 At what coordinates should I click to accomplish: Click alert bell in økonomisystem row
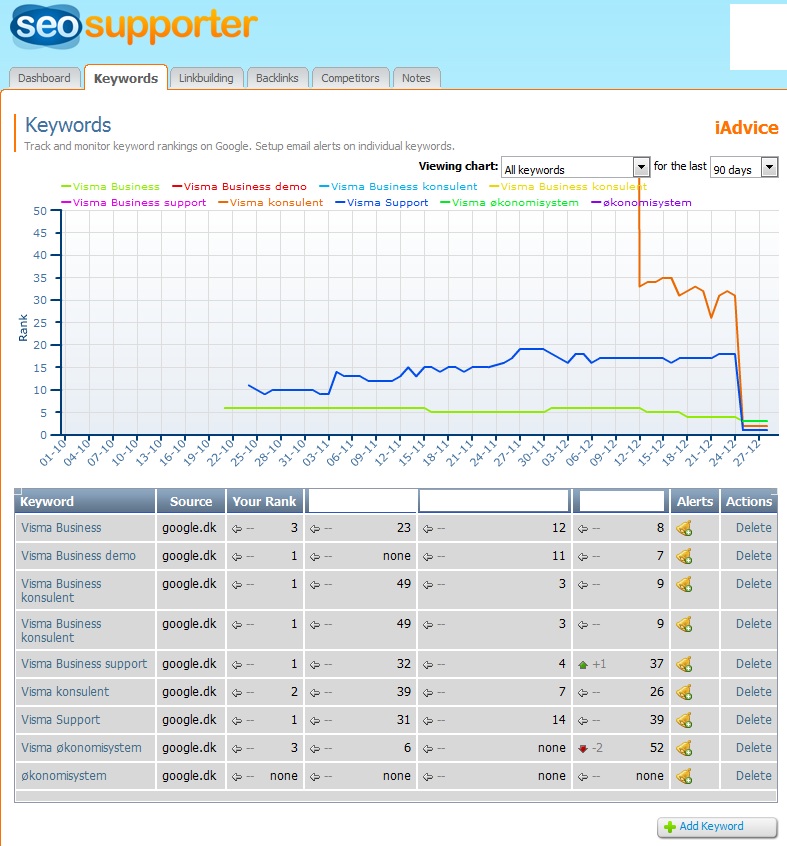coord(685,776)
